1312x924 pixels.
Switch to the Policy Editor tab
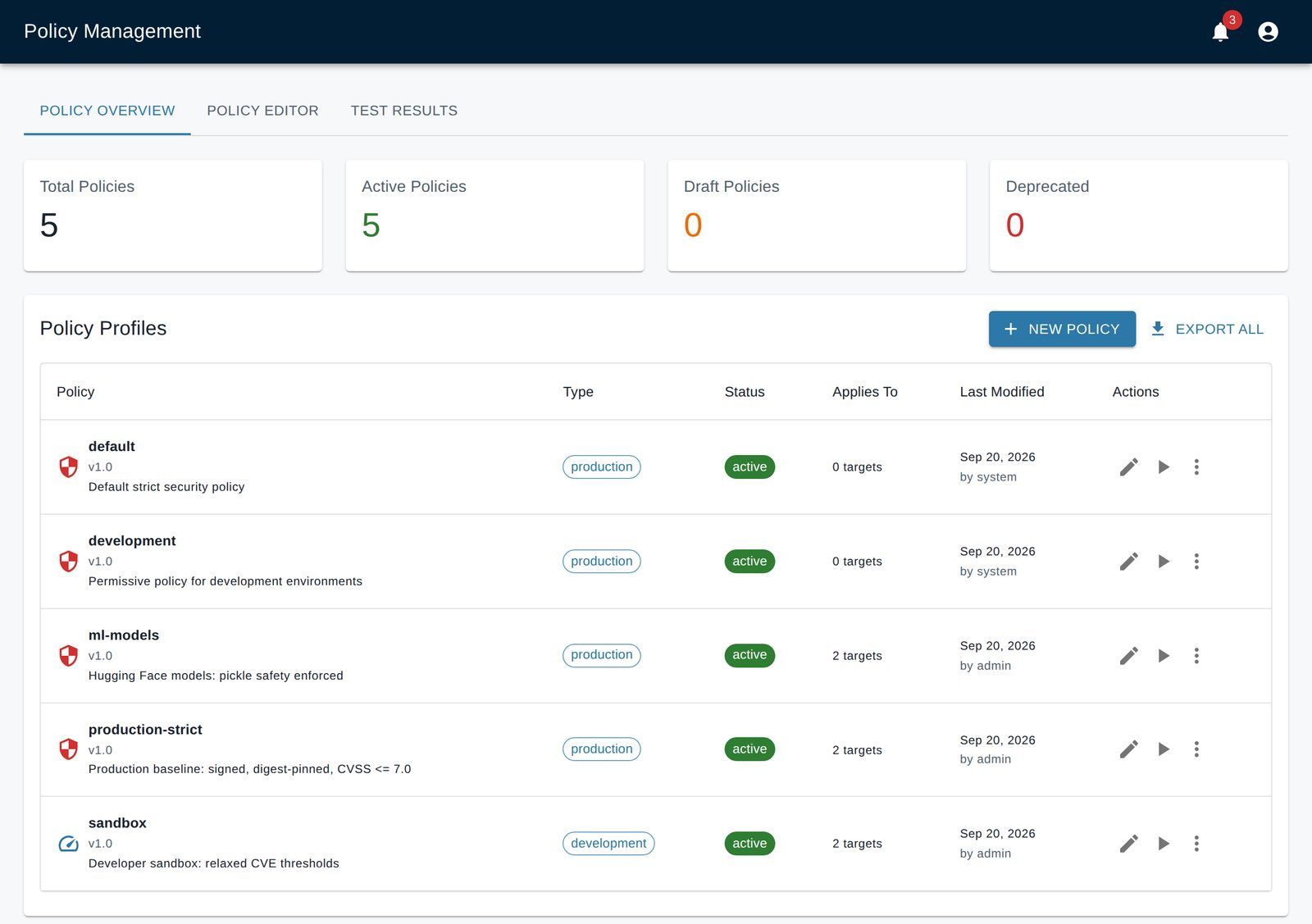262,111
